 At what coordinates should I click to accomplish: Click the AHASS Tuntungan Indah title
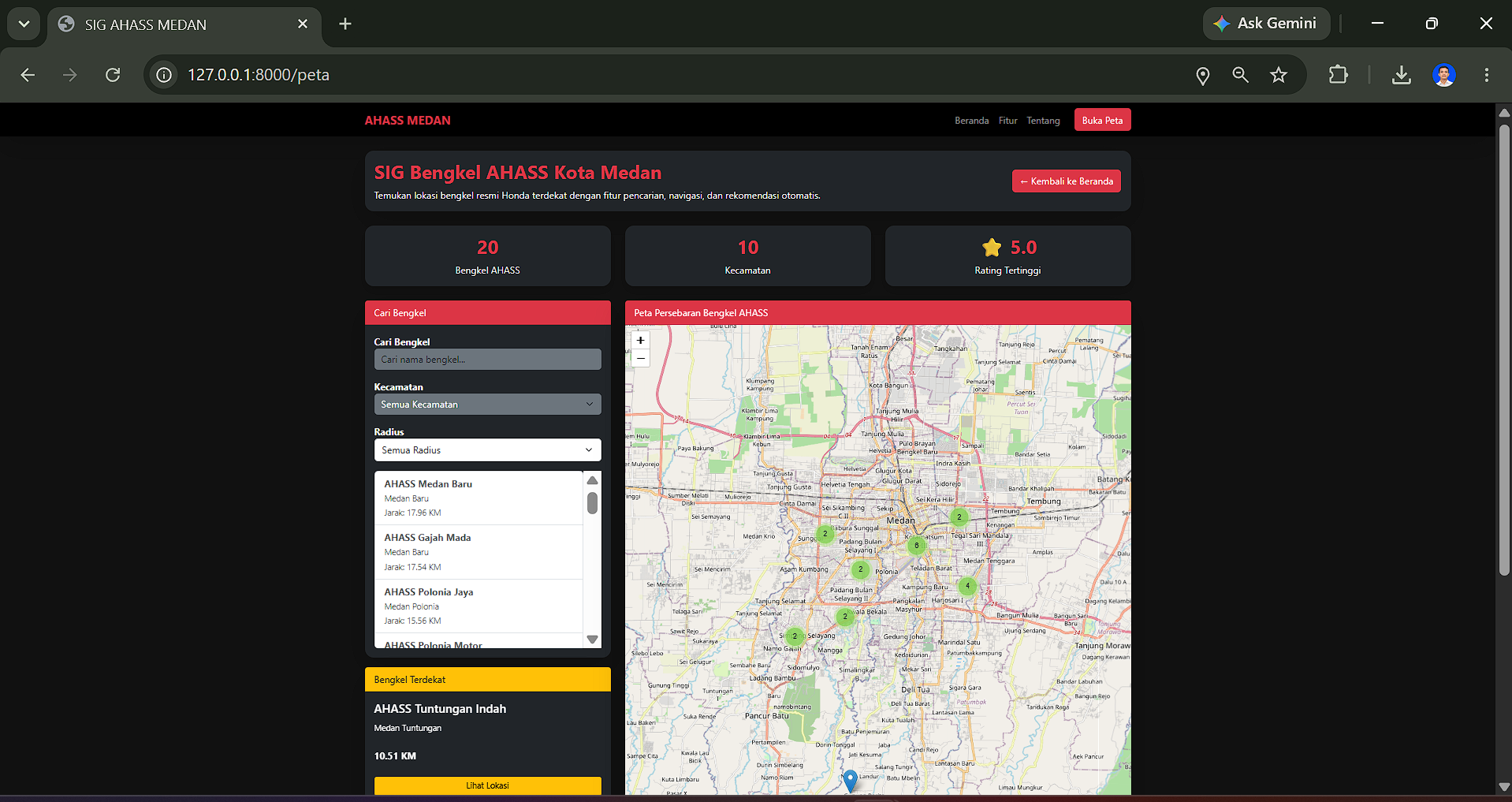(x=440, y=709)
